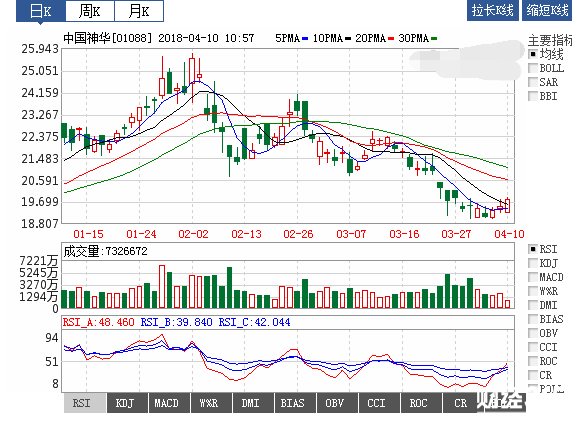Viewport: 572px width, 428px height.
Task: Open the ROC bottom tab
Action: 421,403
